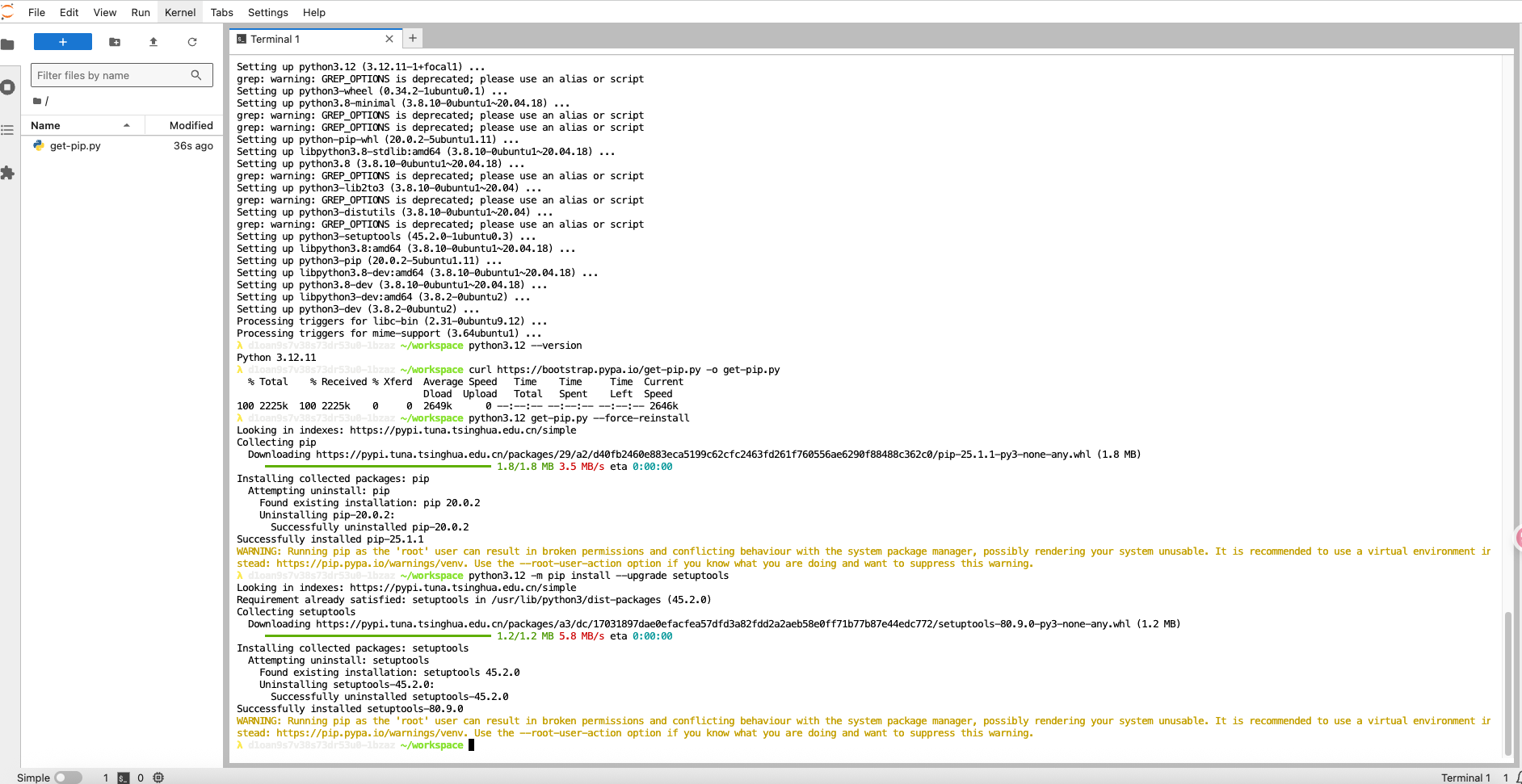The image size is (1522, 784).
Task: Click the search magnifier in filter box
Action: [196, 75]
